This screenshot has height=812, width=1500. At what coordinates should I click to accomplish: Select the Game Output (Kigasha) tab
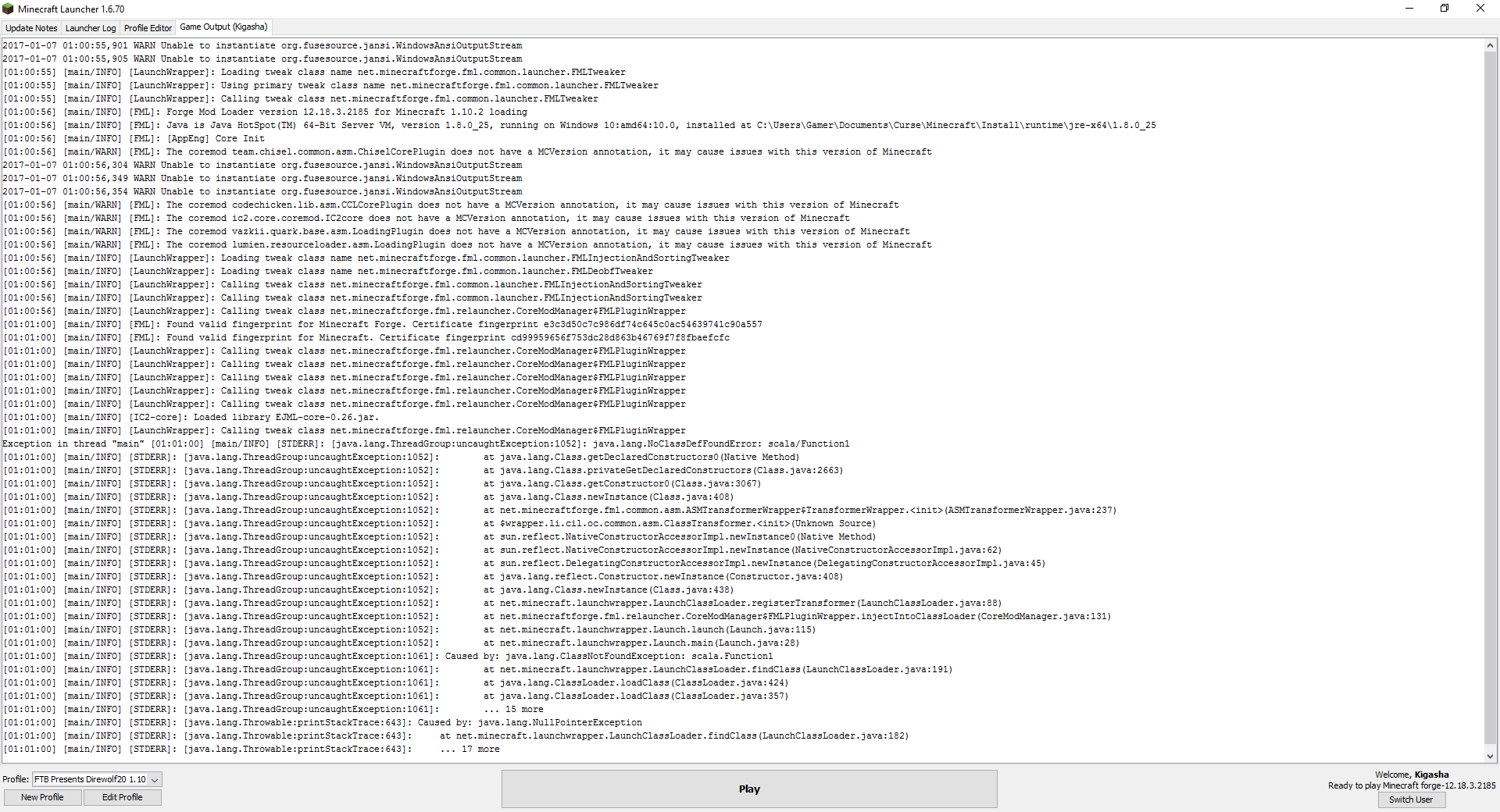coord(223,27)
